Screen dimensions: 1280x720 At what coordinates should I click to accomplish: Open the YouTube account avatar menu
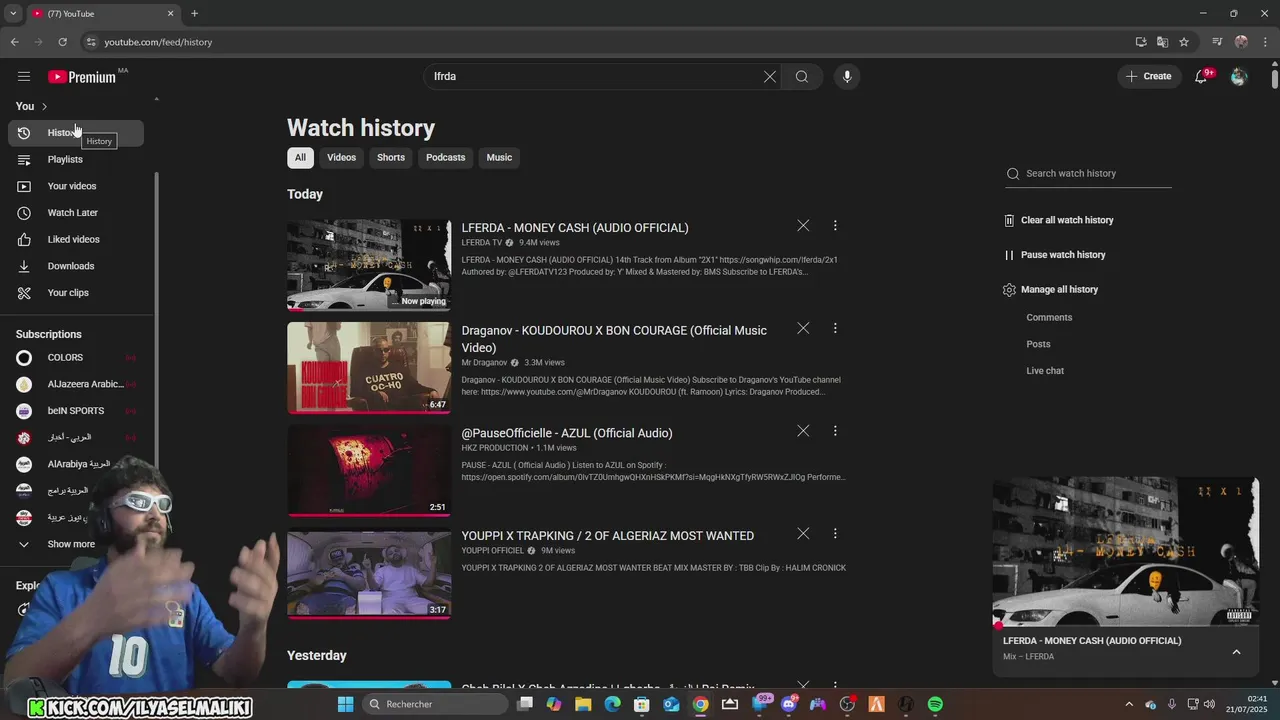1239,77
